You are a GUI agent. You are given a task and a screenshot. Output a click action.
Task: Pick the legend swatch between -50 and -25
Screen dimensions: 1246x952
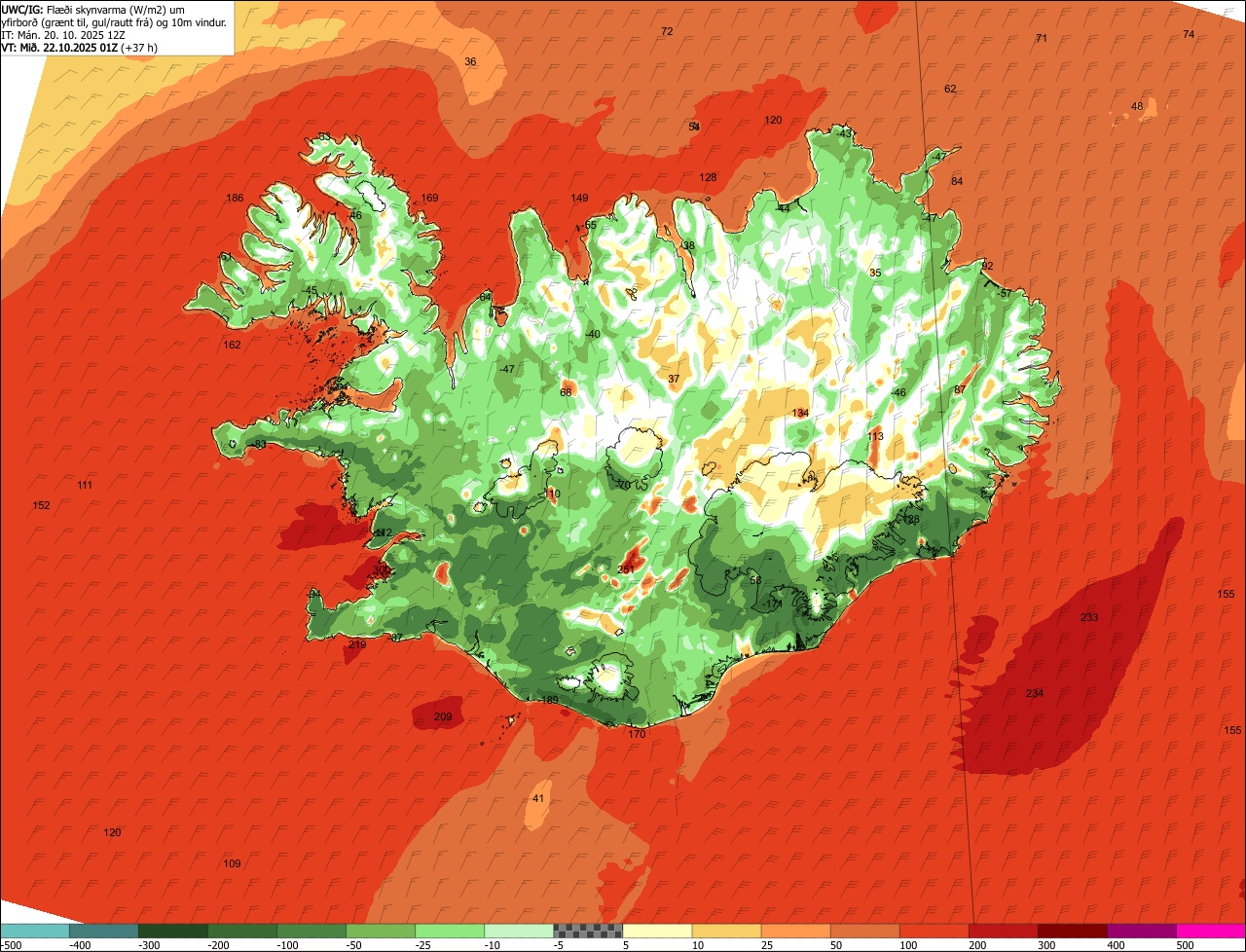(x=381, y=931)
